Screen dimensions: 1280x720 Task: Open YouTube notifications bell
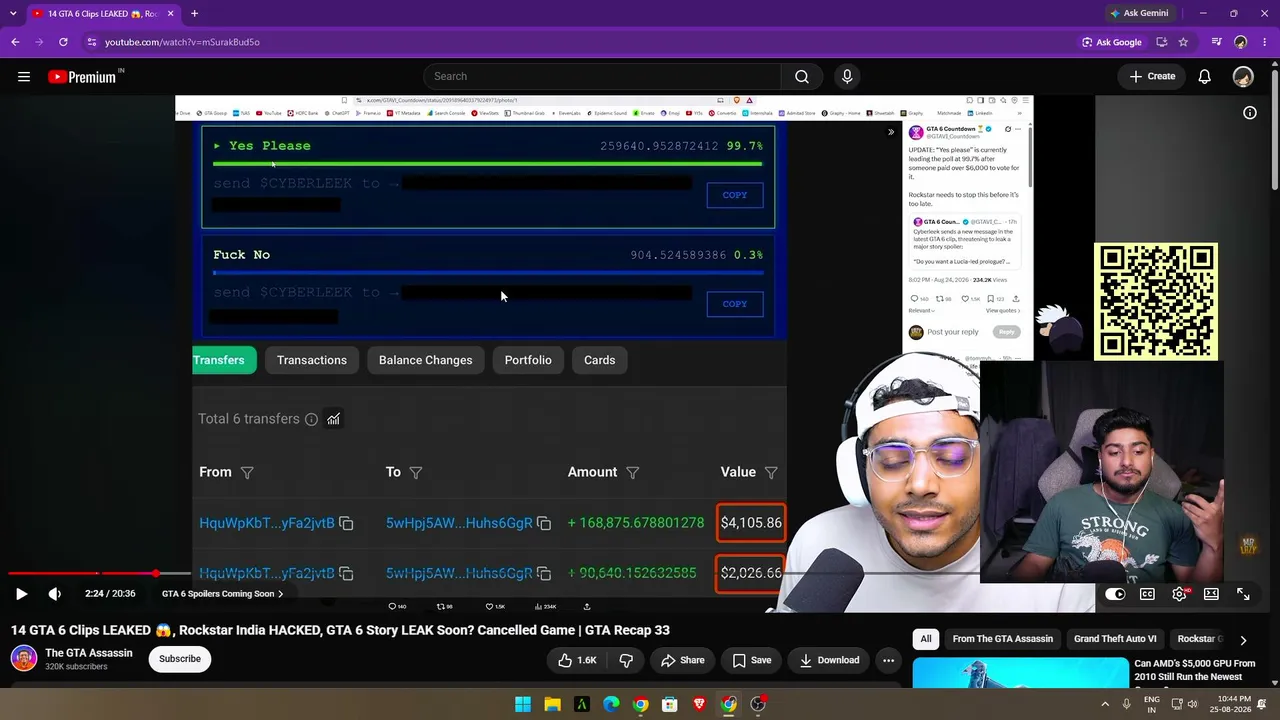pos(1205,77)
